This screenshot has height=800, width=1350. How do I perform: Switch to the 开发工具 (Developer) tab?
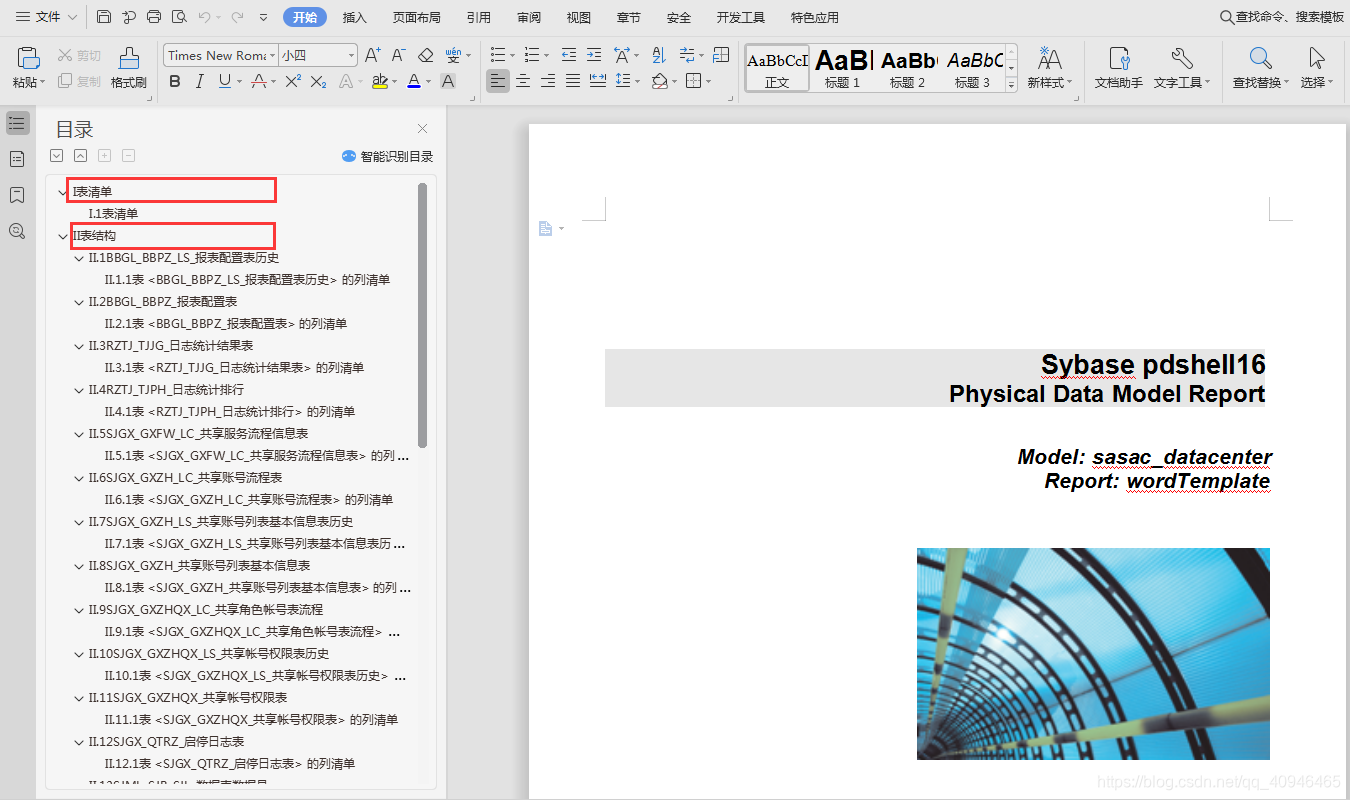pyautogui.click(x=741, y=17)
